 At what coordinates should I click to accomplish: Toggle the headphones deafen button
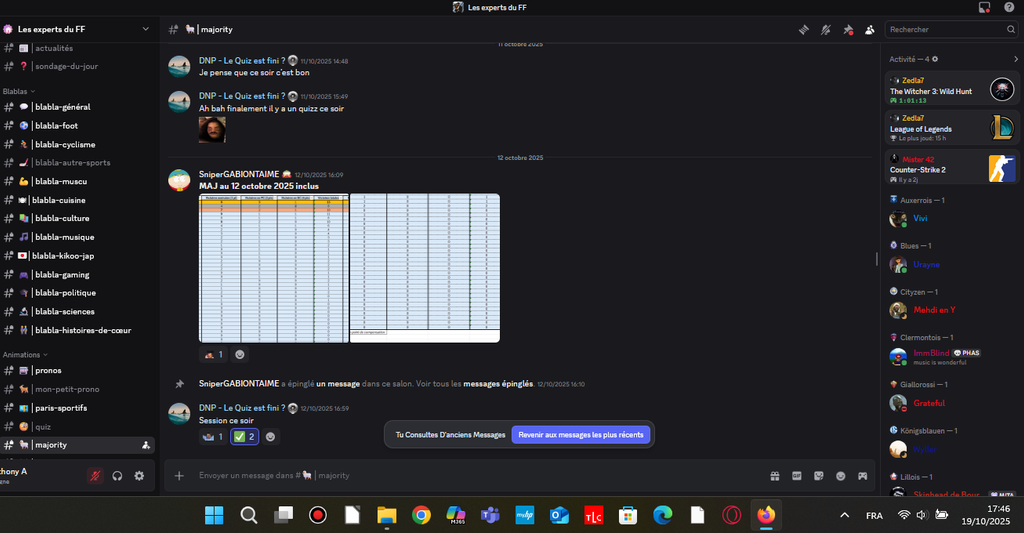pos(118,476)
